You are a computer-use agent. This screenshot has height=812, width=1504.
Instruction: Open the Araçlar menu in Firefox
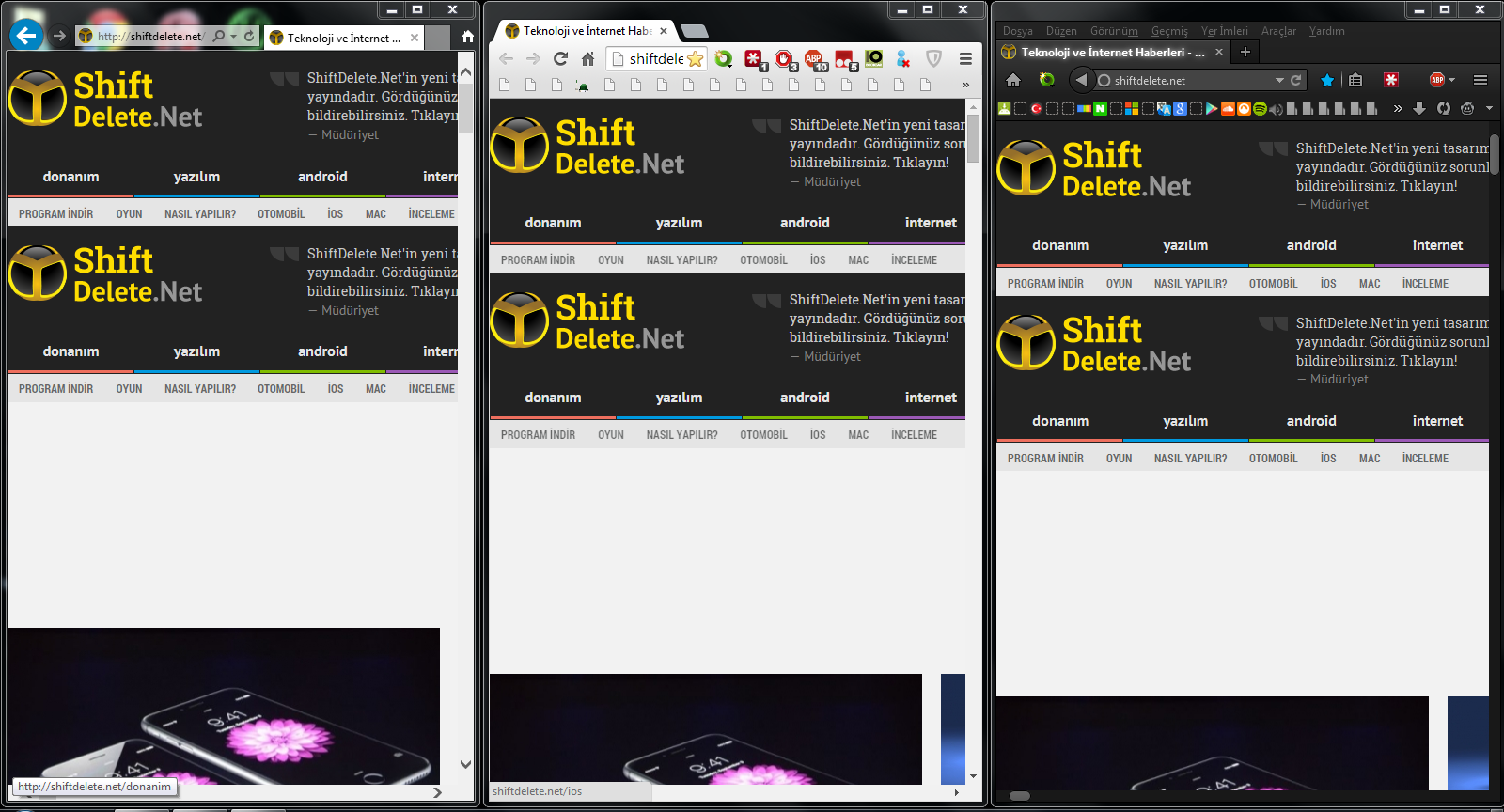coord(1278,31)
